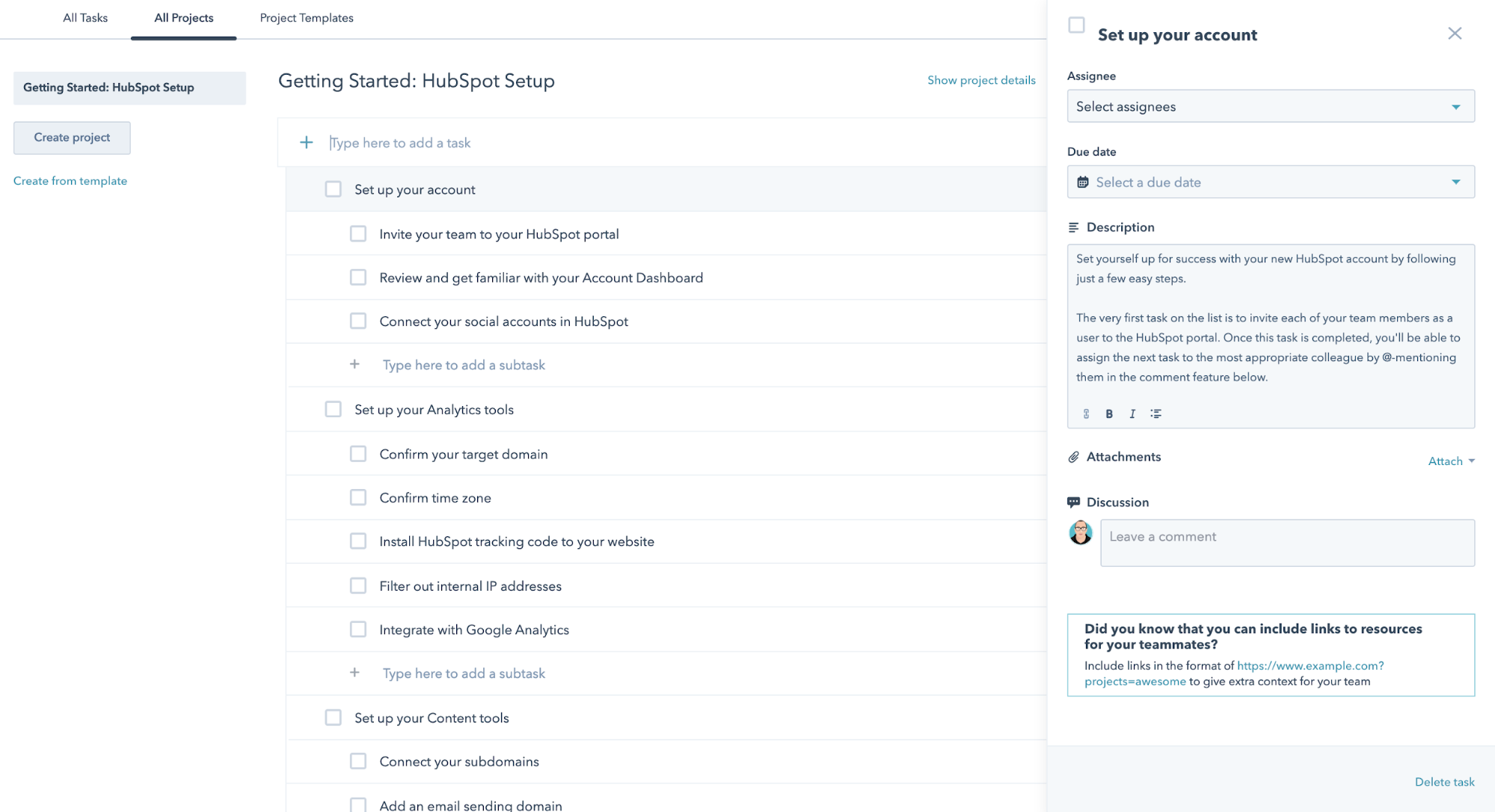This screenshot has height=812, width=1495.
Task: Click the Discussion speech bubble icon
Action: (1073, 502)
